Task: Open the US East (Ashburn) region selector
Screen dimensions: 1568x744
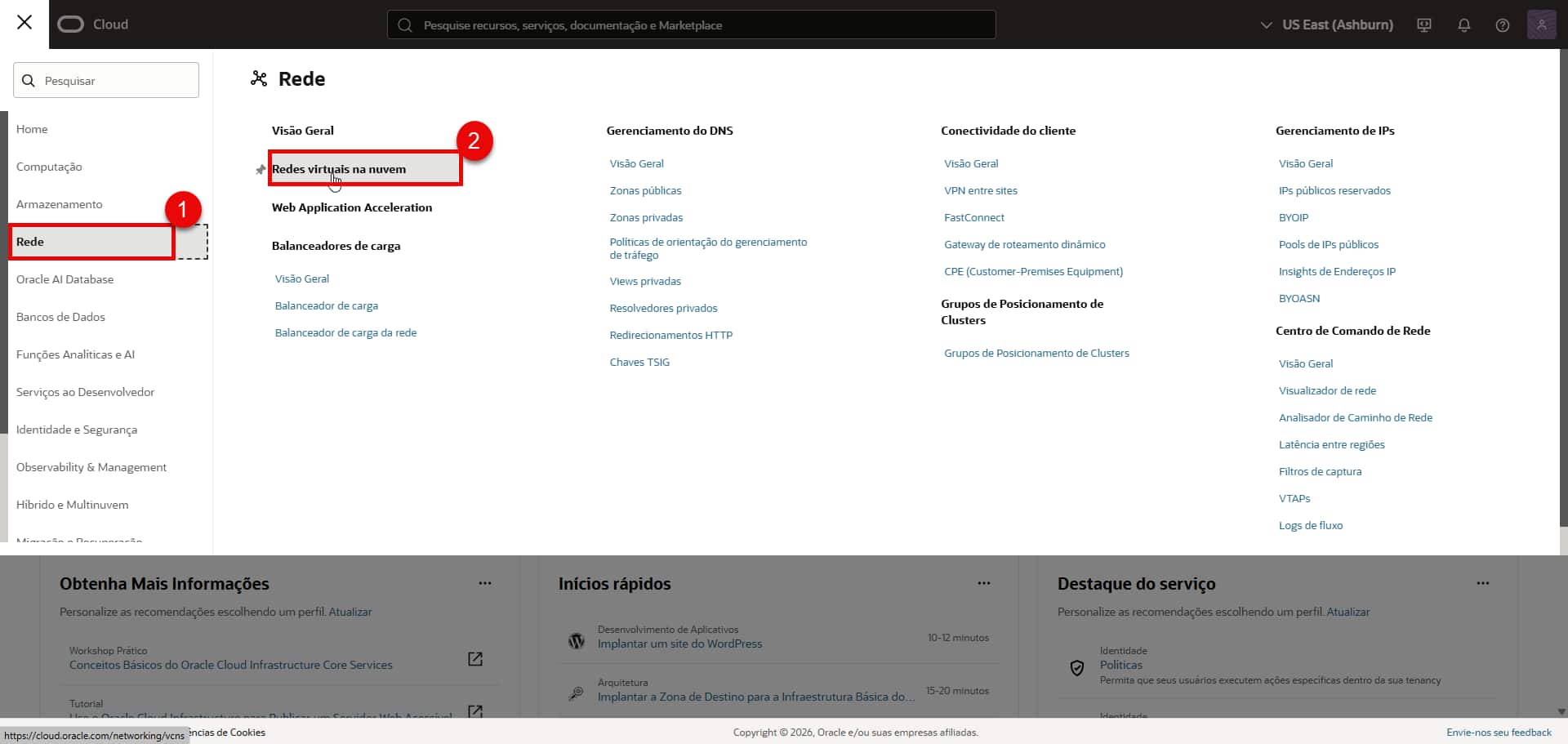Action: tap(1327, 25)
